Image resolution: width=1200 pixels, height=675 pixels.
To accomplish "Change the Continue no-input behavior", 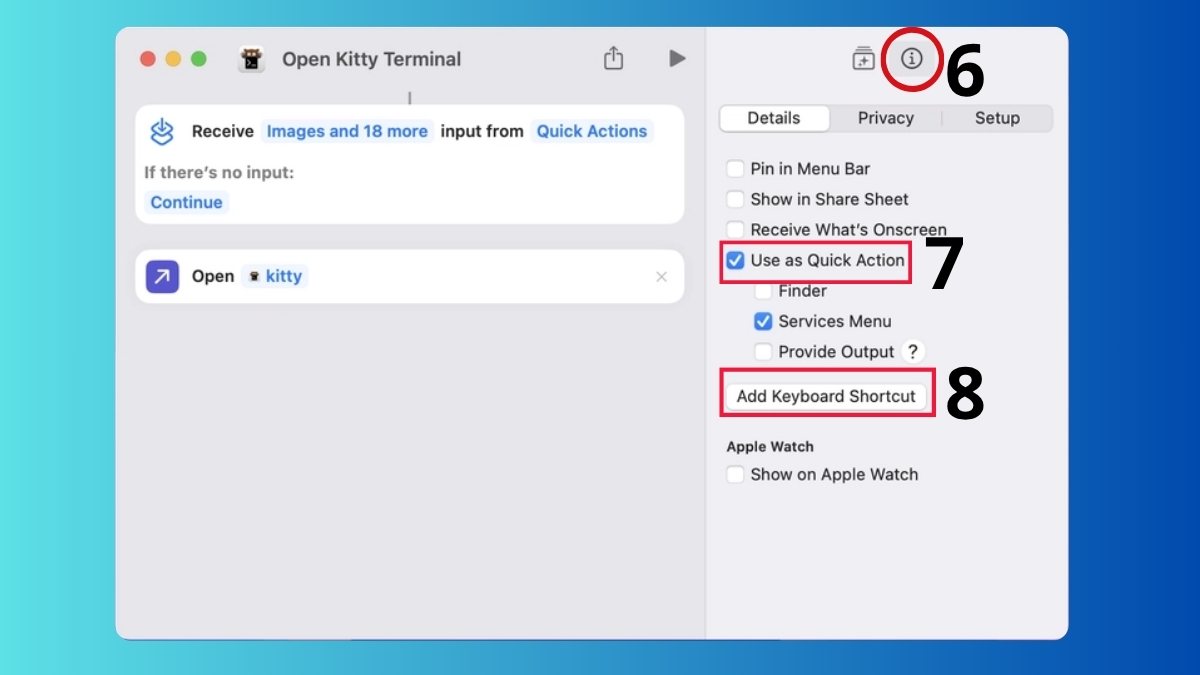I will [186, 202].
